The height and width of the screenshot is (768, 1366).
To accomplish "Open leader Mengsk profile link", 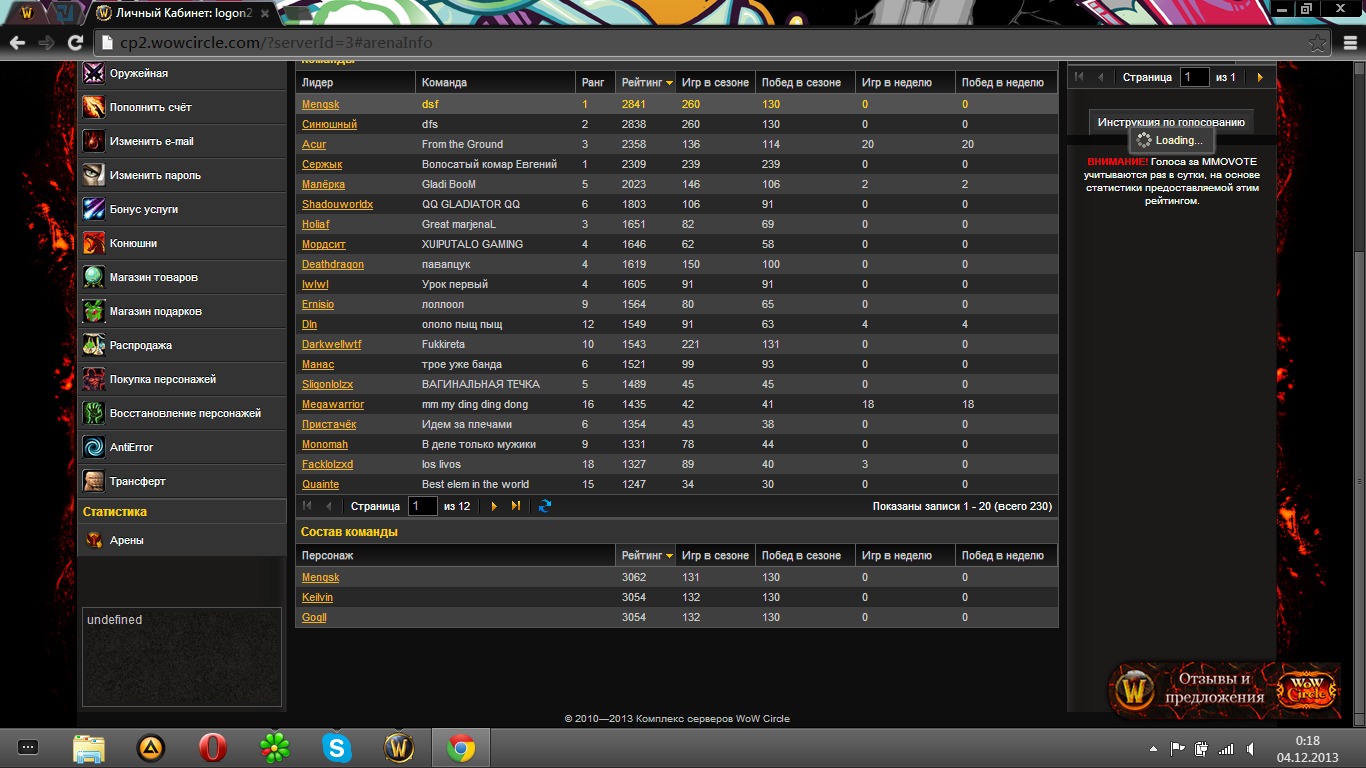I will point(320,104).
